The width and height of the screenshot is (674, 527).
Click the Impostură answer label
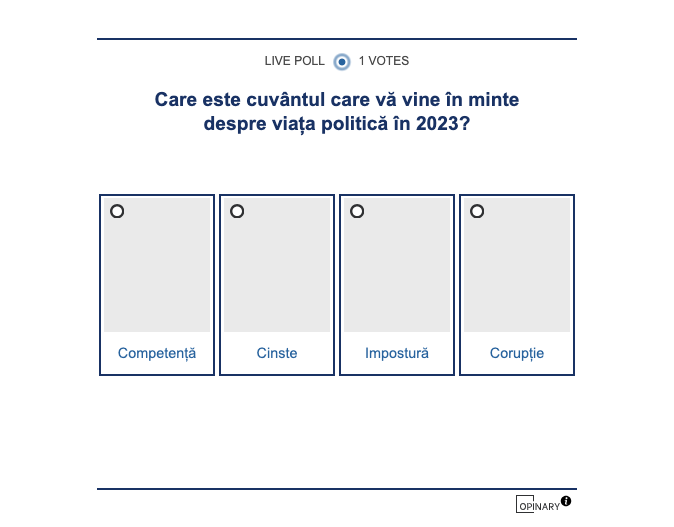point(397,353)
